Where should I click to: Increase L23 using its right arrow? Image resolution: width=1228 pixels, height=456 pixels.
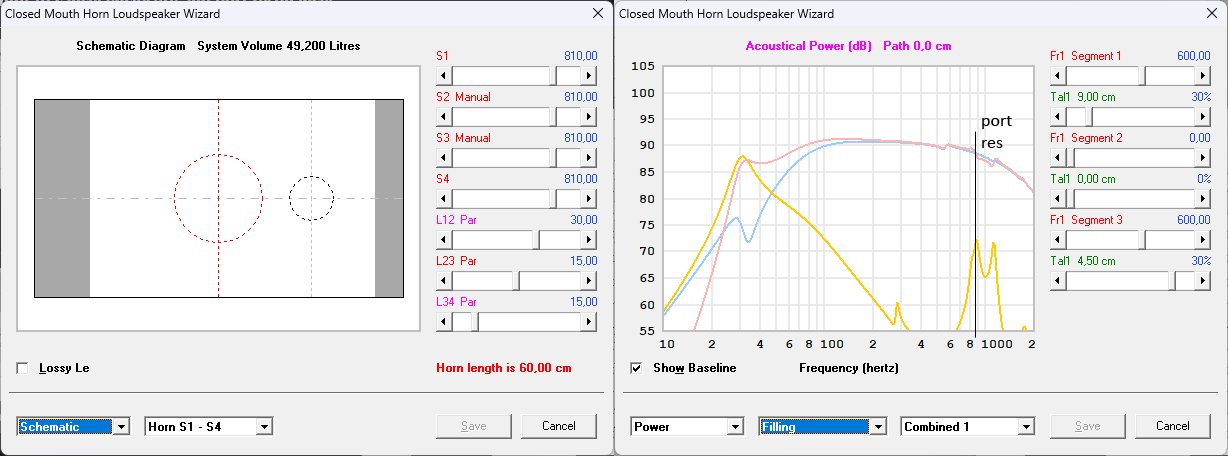590,281
